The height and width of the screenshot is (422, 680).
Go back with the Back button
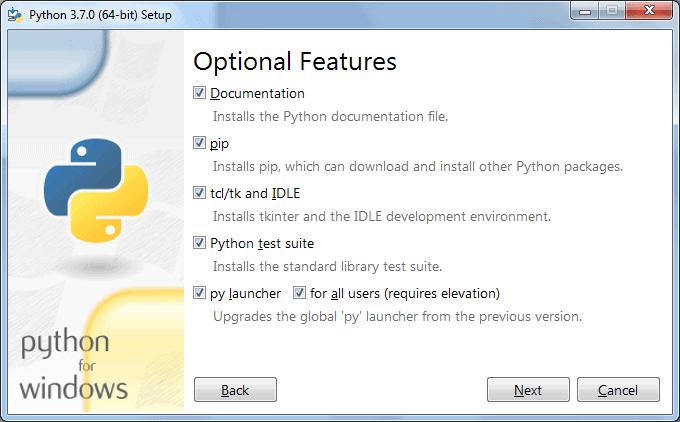tap(235, 390)
